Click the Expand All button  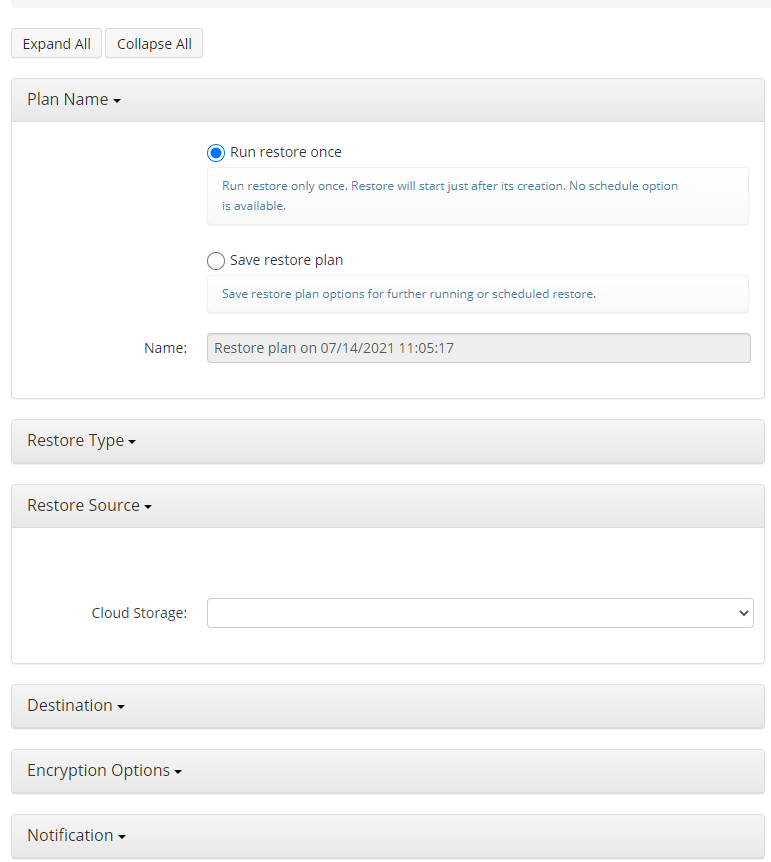pos(56,43)
